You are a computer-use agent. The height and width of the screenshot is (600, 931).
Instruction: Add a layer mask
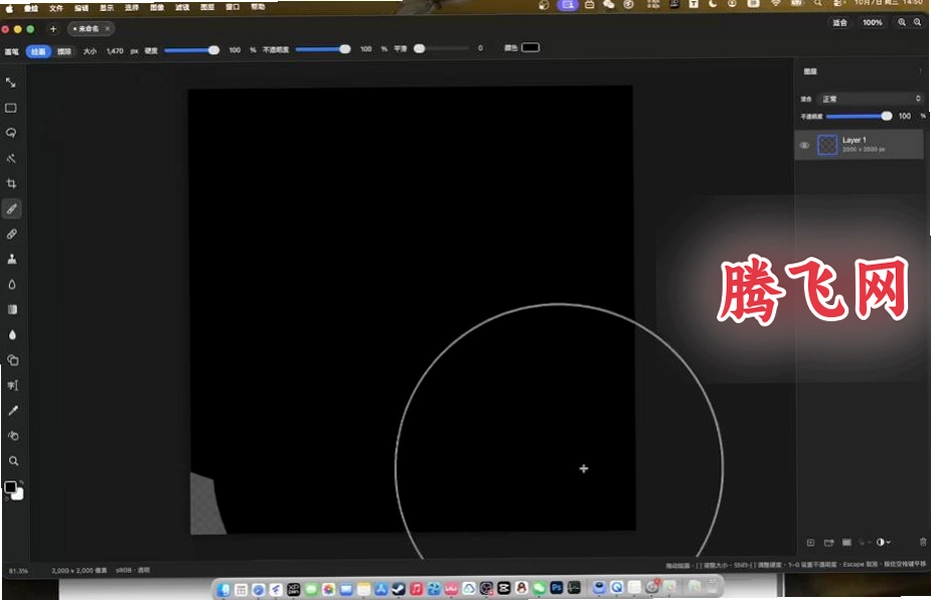[x=847, y=542]
